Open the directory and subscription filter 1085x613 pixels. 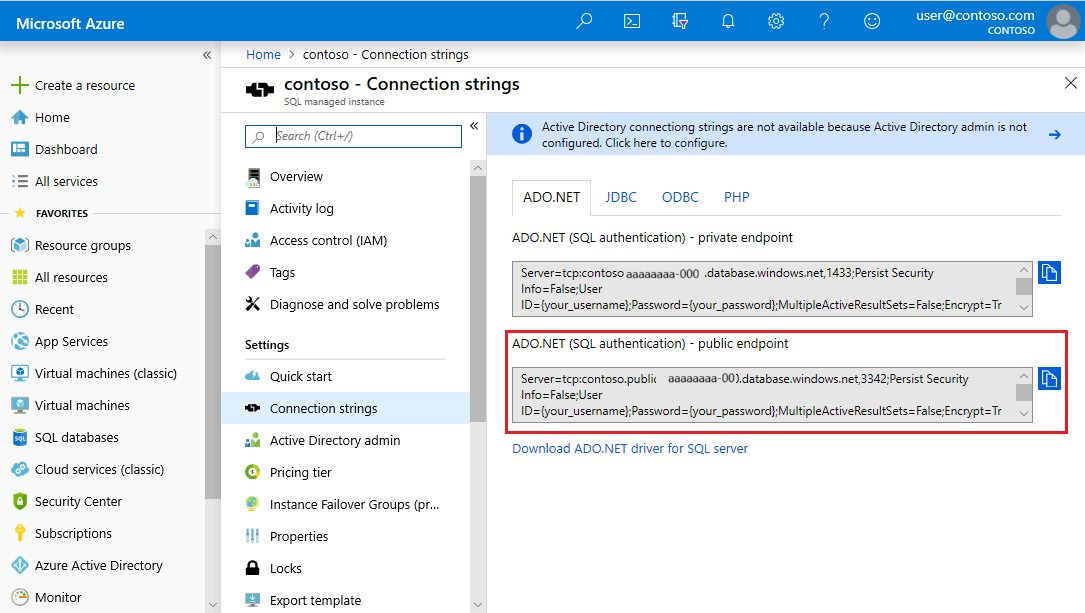680,21
